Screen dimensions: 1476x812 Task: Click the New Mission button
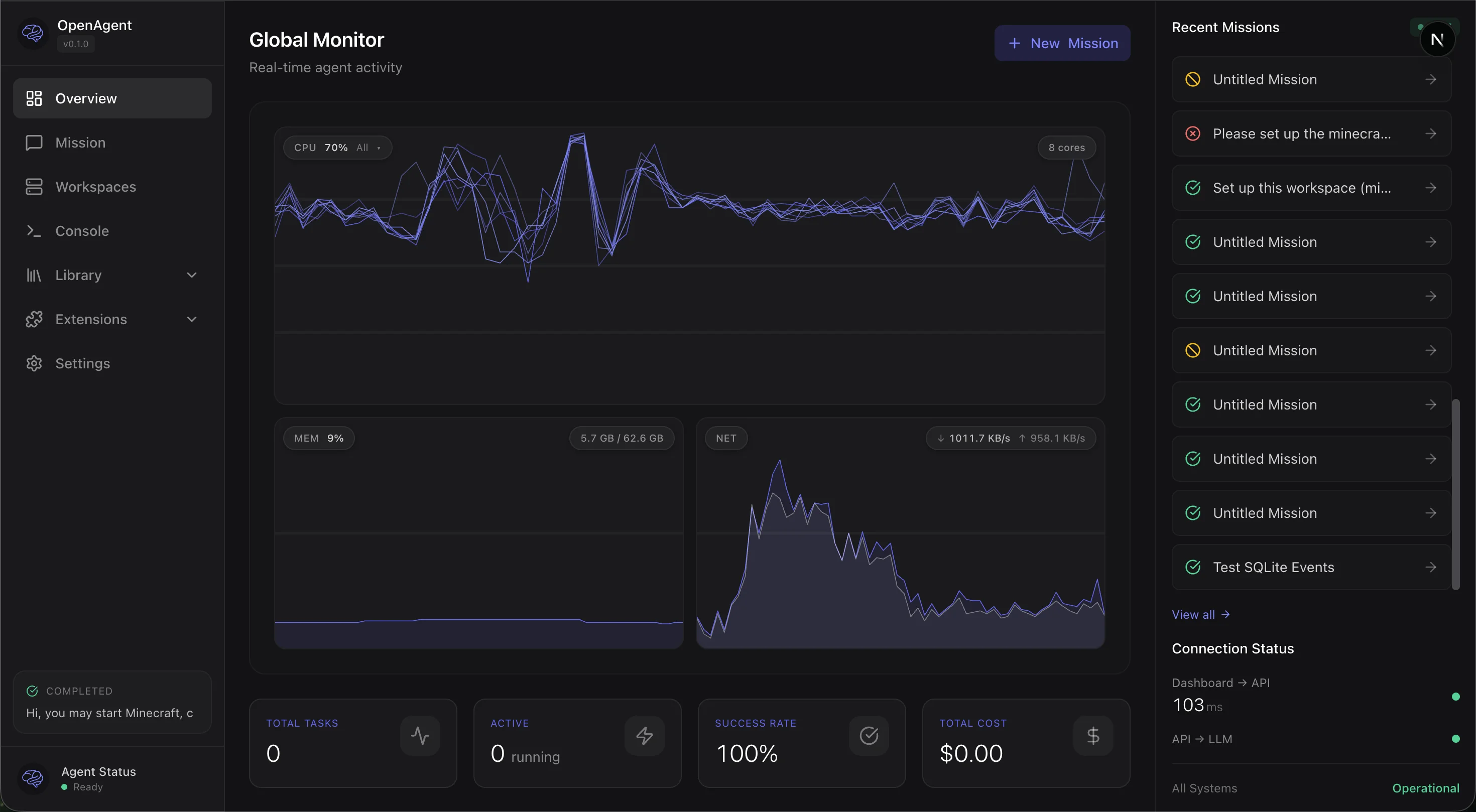tap(1062, 43)
